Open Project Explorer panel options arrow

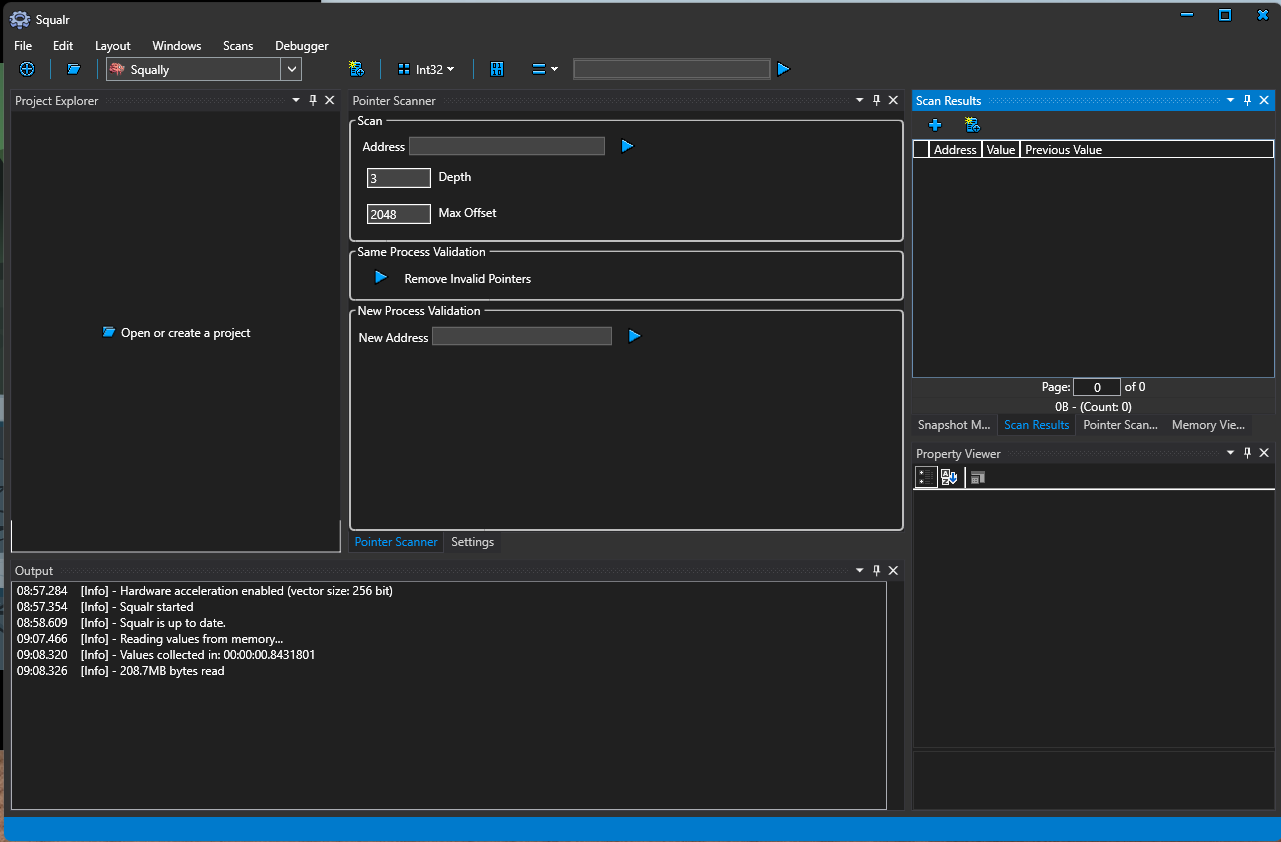[x=296, y=100]
